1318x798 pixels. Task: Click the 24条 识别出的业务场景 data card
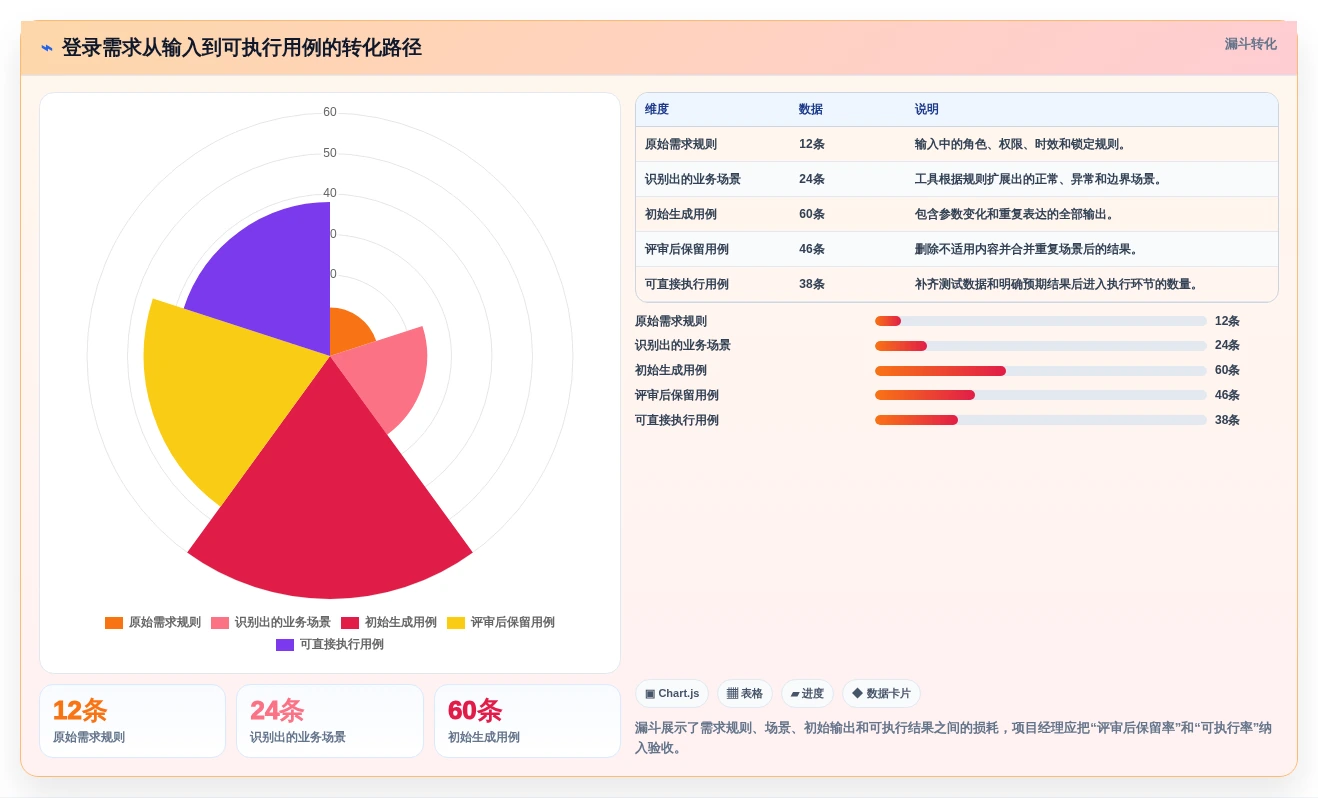coord(330,721)
